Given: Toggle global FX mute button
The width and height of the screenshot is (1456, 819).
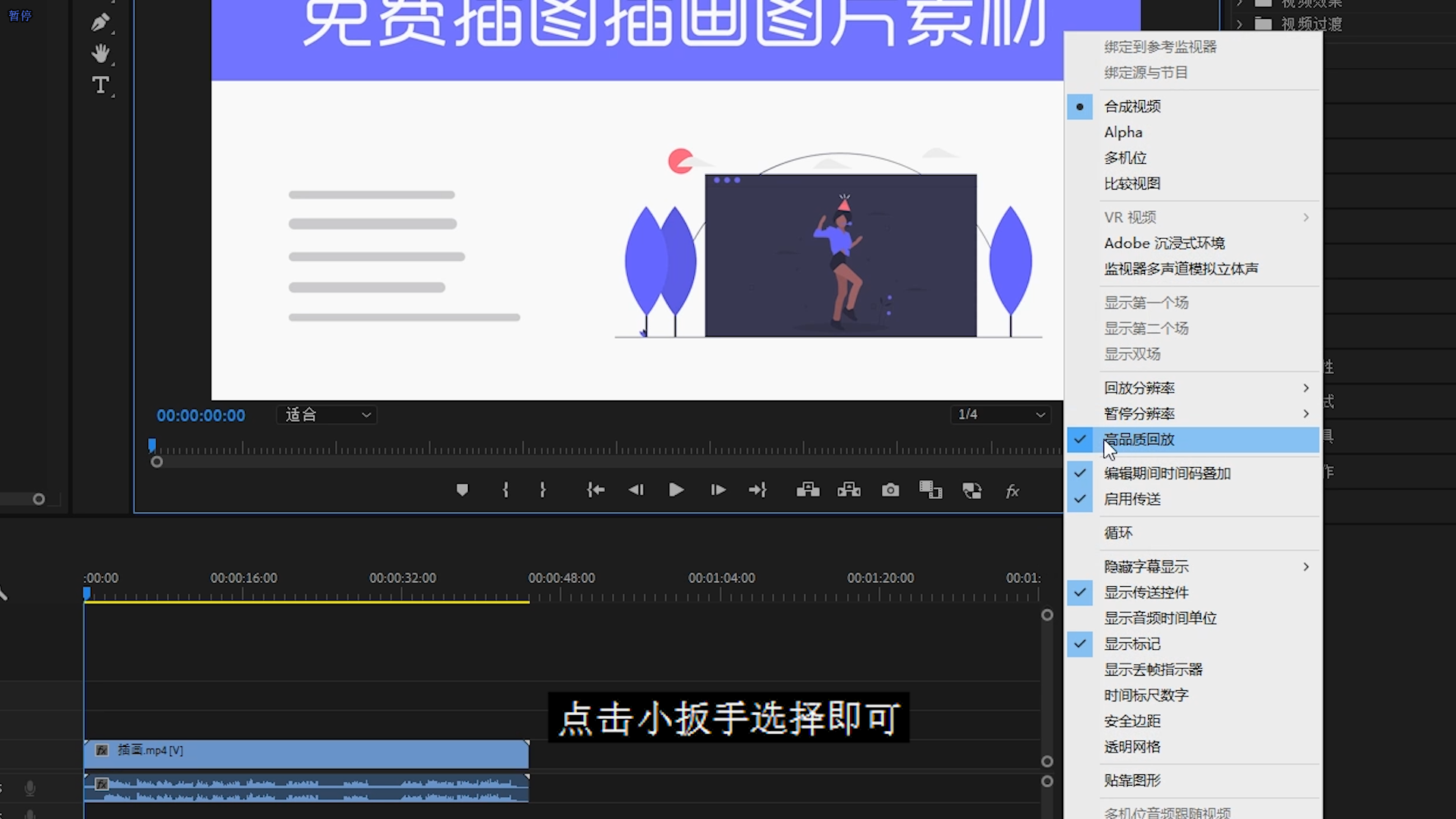Looking at the screenshot, I should click(1012, 491).
